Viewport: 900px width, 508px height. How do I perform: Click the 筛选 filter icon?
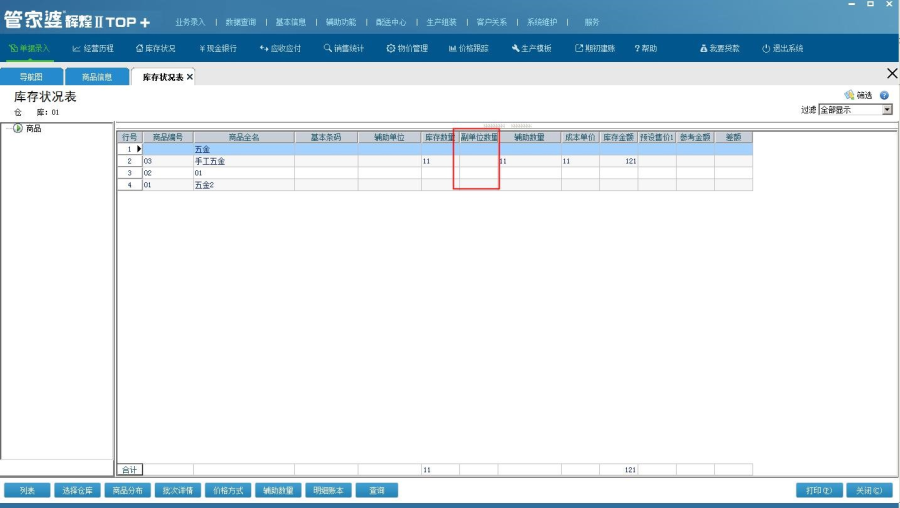pos(850,95)
